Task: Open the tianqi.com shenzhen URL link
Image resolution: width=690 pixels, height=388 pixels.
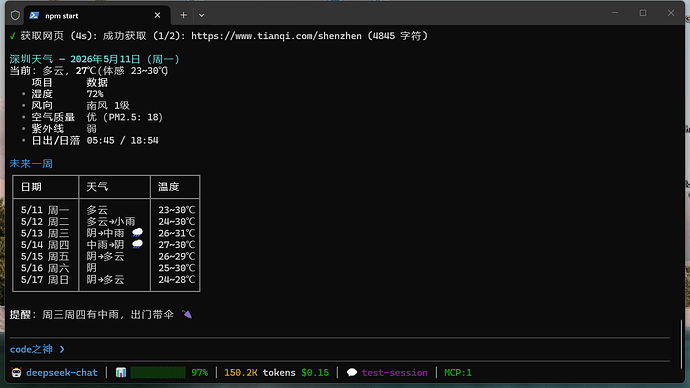Action: [276, 36]
